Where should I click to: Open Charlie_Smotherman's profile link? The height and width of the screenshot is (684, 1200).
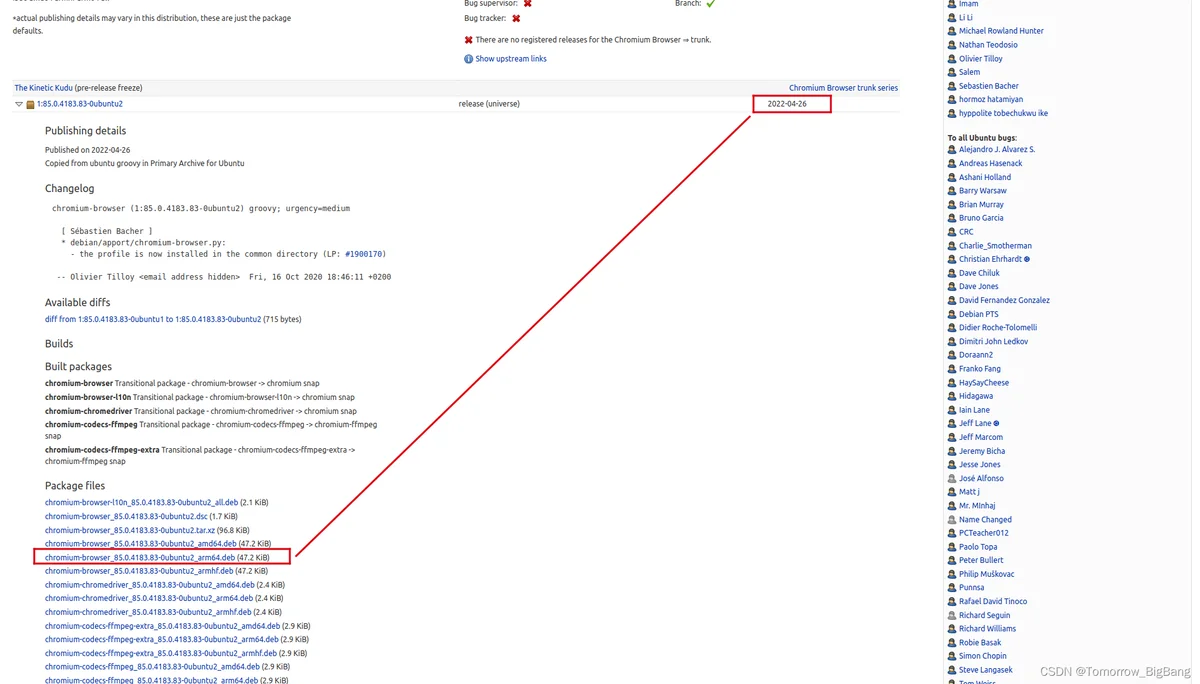coord(995,246)
